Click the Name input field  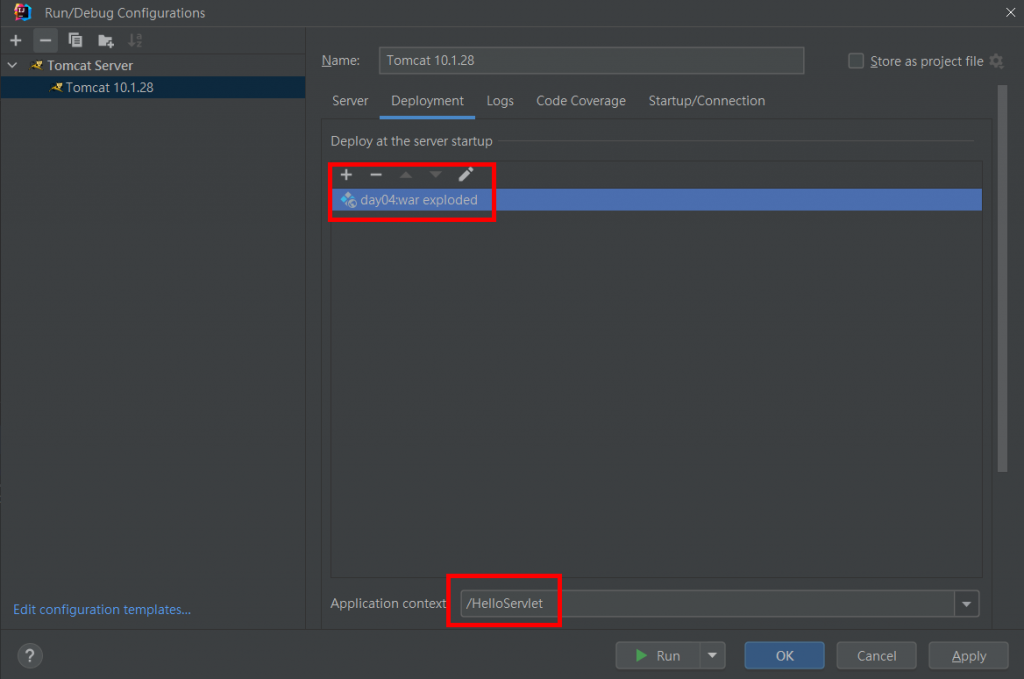[591, 60]
